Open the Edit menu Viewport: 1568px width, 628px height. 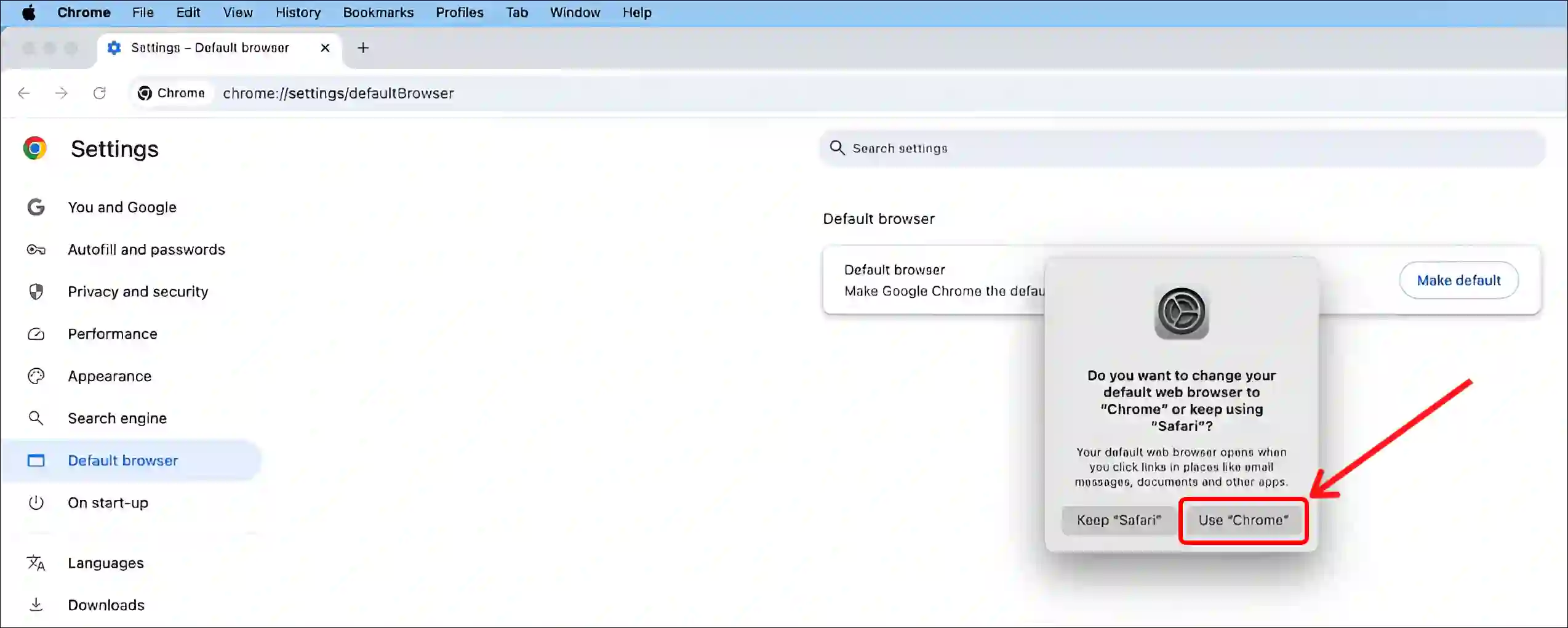pyautogui.click(x=188, y=12)
